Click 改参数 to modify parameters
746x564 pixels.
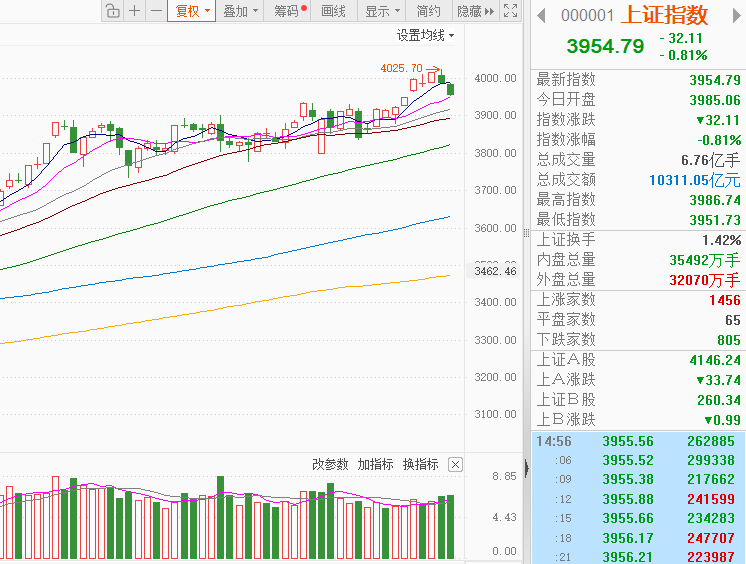(330, 464)
